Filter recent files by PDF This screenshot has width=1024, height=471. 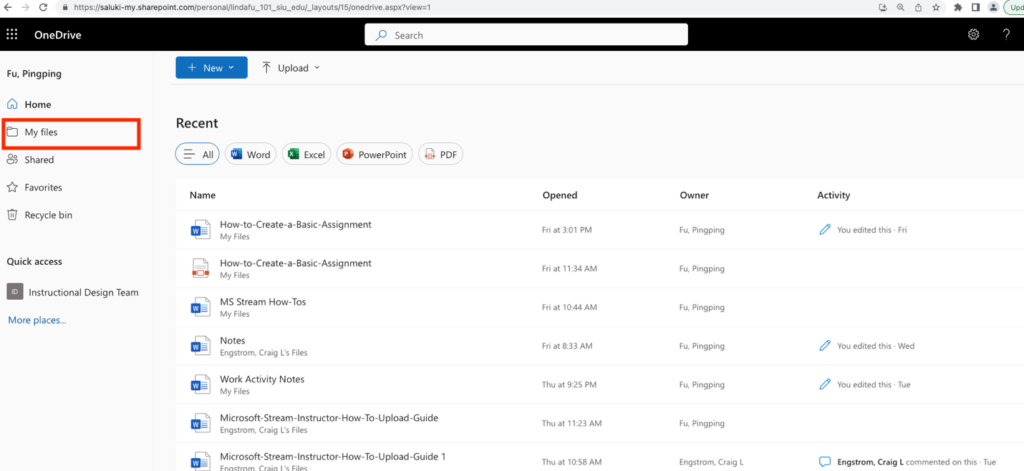coord(440,155)
